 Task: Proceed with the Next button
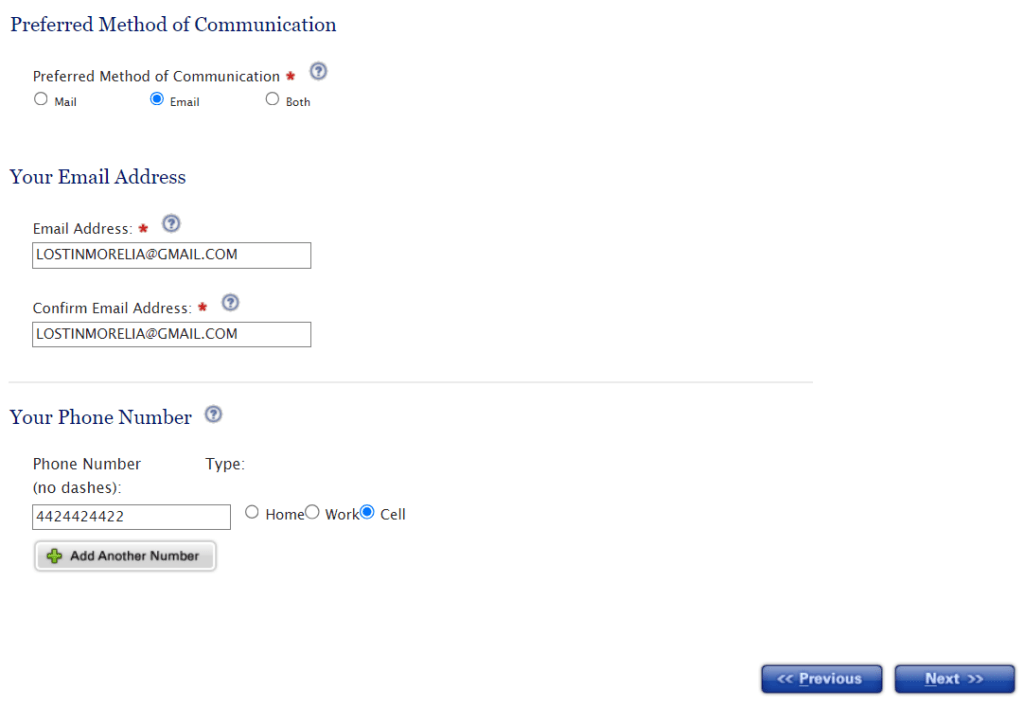[x=955, y=679]
